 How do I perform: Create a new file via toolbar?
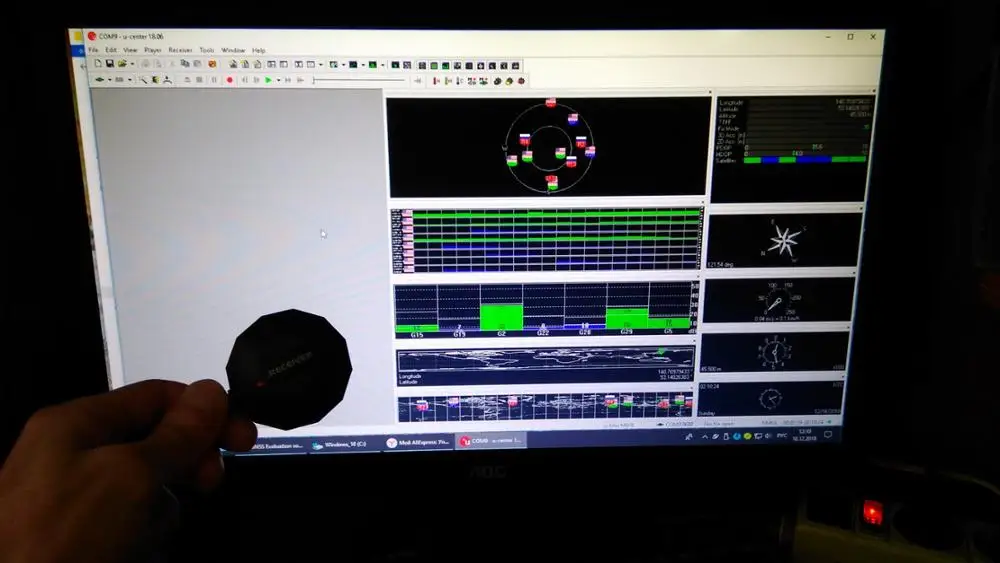pos(98,64)
